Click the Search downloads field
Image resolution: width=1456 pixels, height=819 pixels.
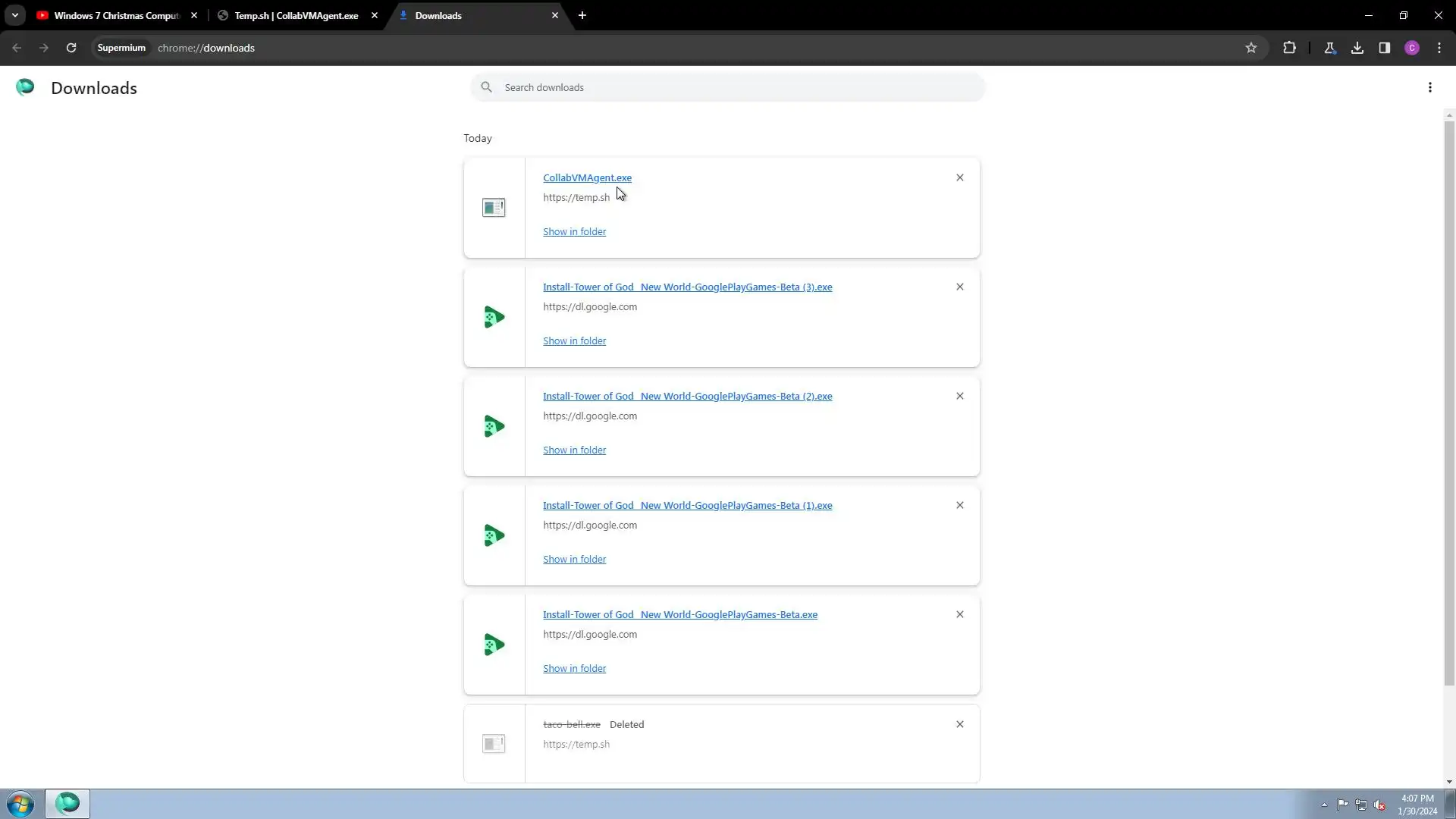coord(728,87)
